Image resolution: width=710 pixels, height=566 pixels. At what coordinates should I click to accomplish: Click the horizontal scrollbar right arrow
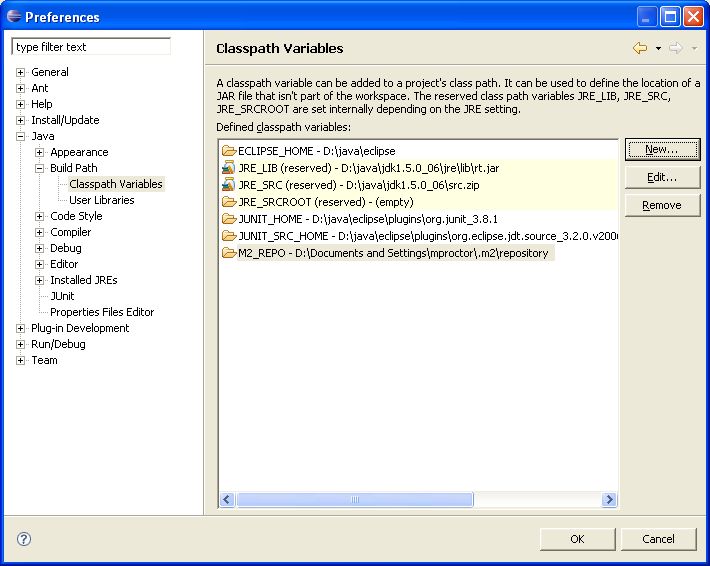point(609,500)
